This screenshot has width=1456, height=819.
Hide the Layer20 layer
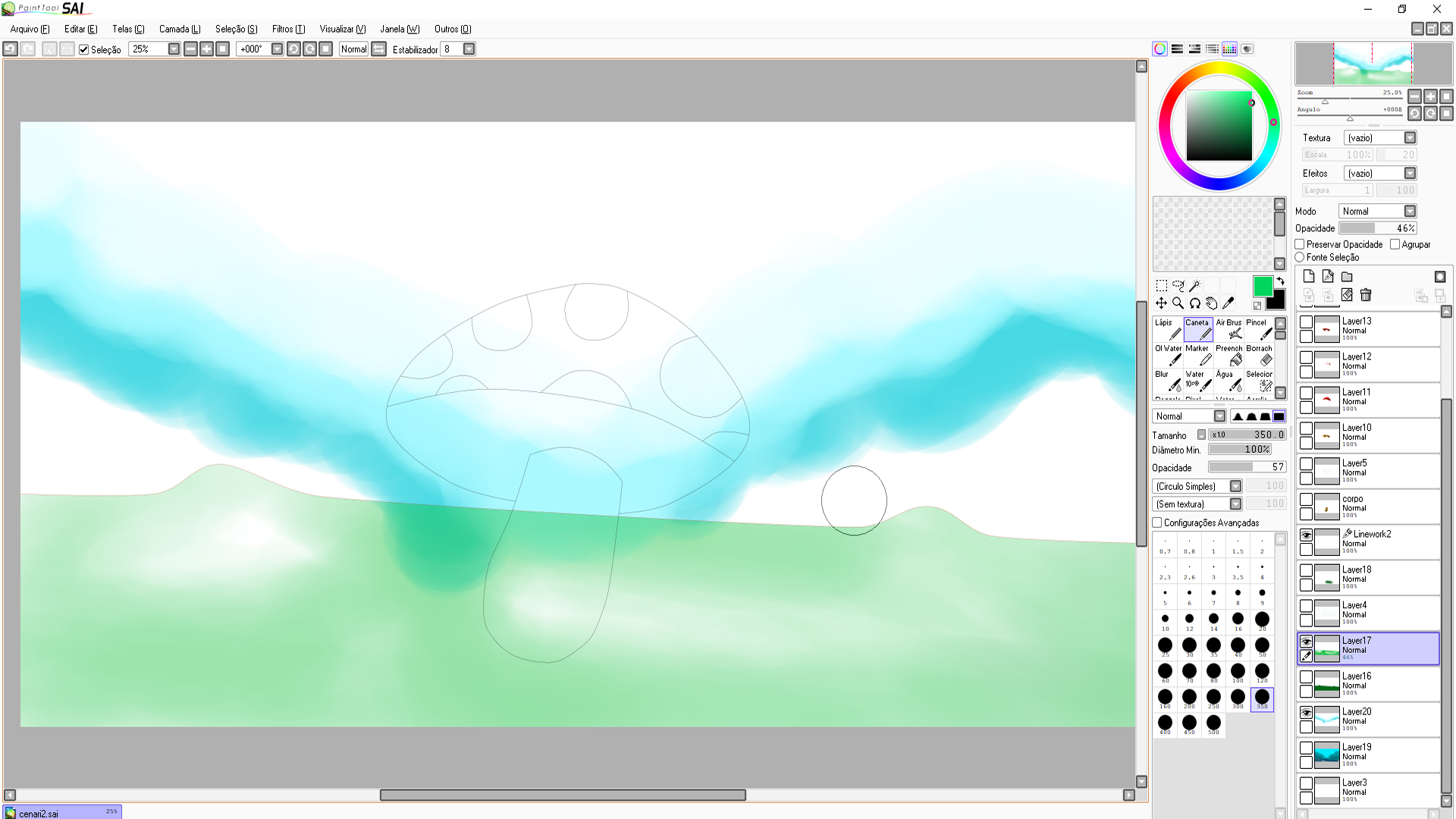coord(1306,713)
